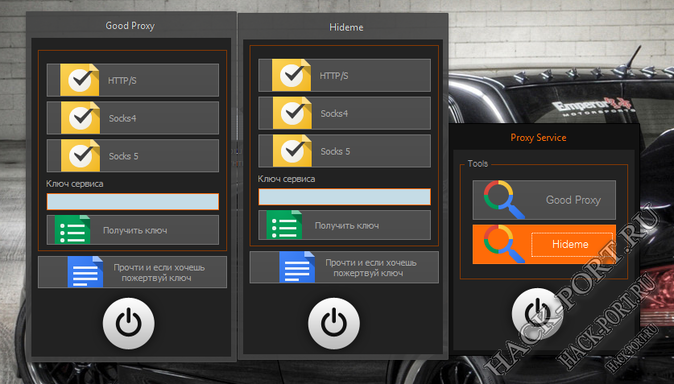The image size is (674, 384).
Task: Click the Good Proxy window title
Action: (x=130, y=26)
